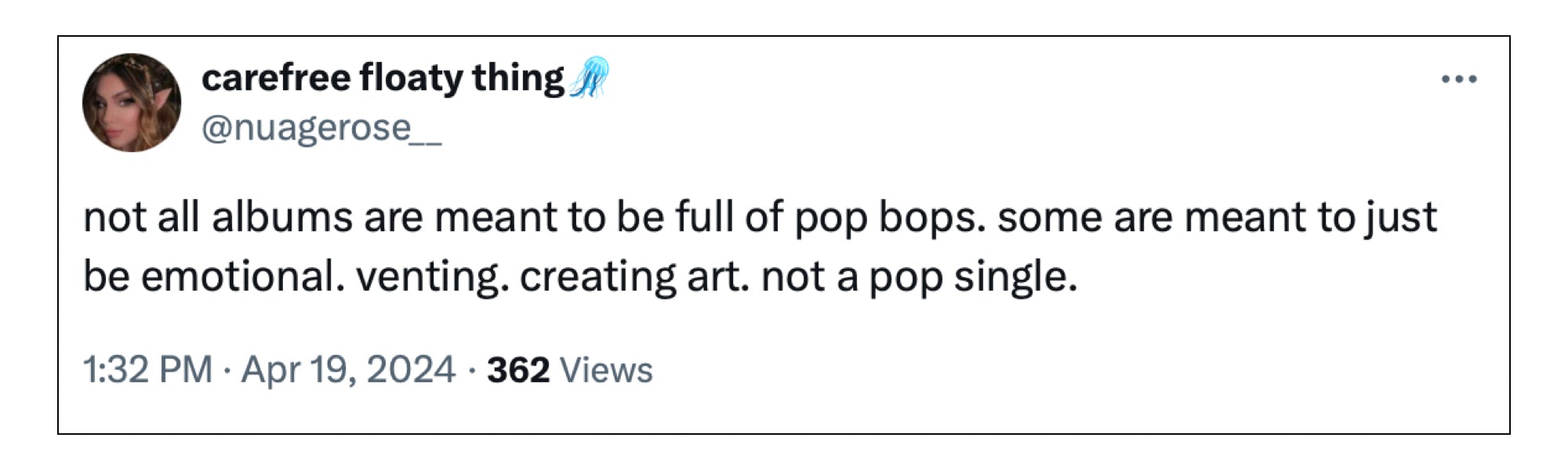1568x470 pixels.
Task: Click the display name "carefree floaty thing"
Action: coord(383,78)
